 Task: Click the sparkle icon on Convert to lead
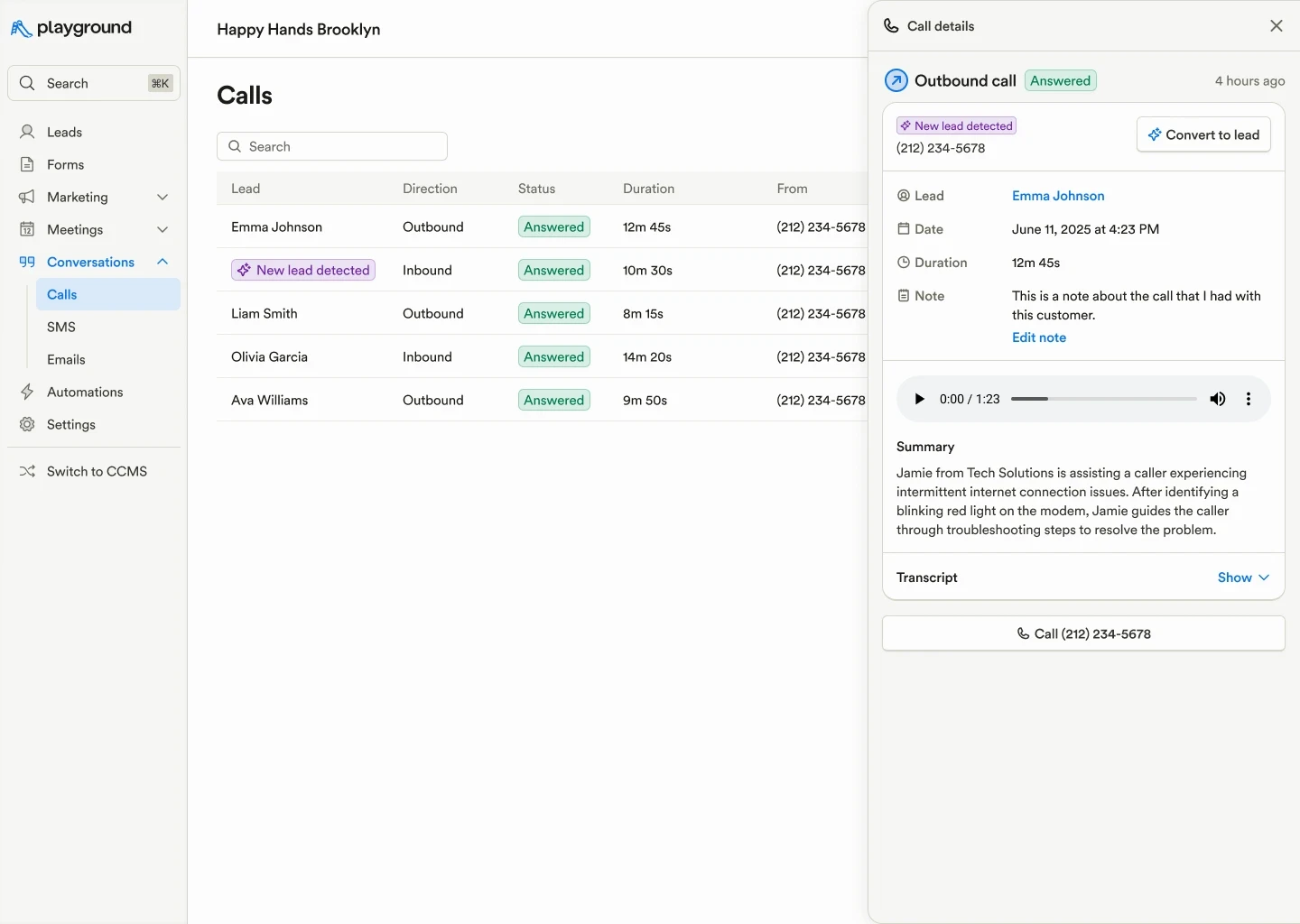[1155, 134]
